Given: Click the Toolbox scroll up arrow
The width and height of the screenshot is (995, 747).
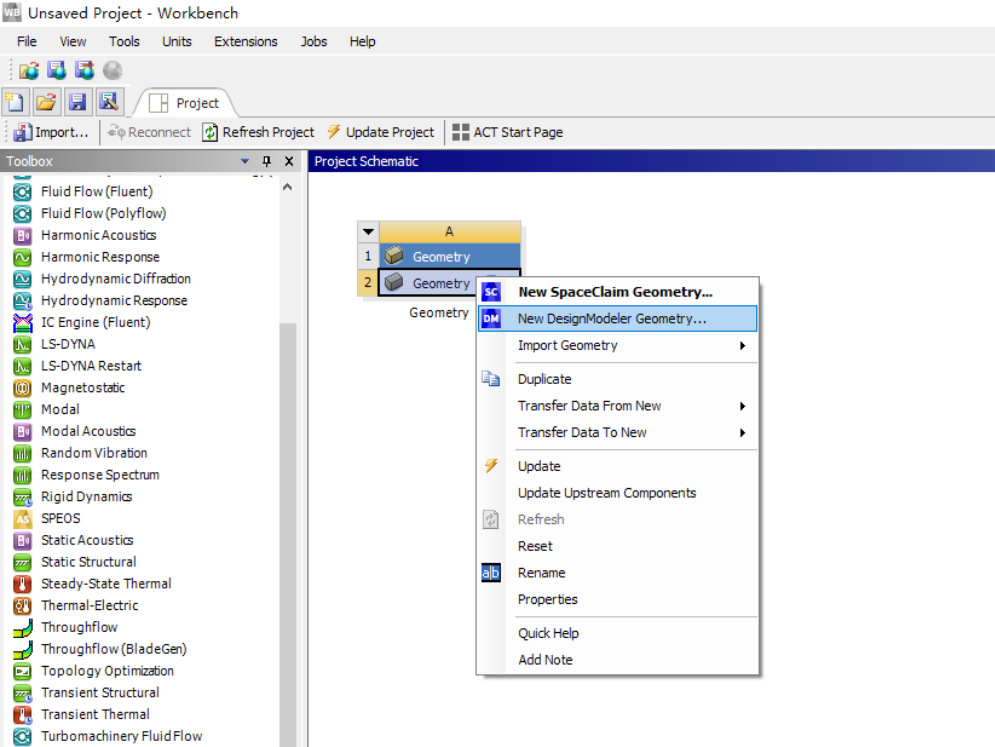Looking at the screenshot, I should 287,187.
